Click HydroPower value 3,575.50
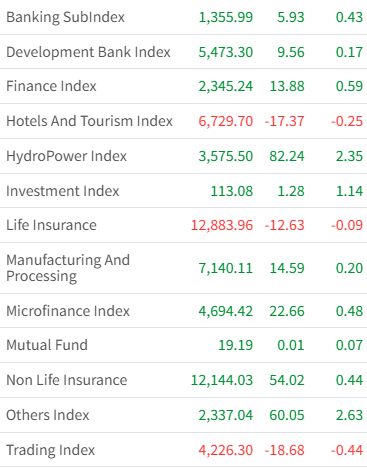 (226, 156)
